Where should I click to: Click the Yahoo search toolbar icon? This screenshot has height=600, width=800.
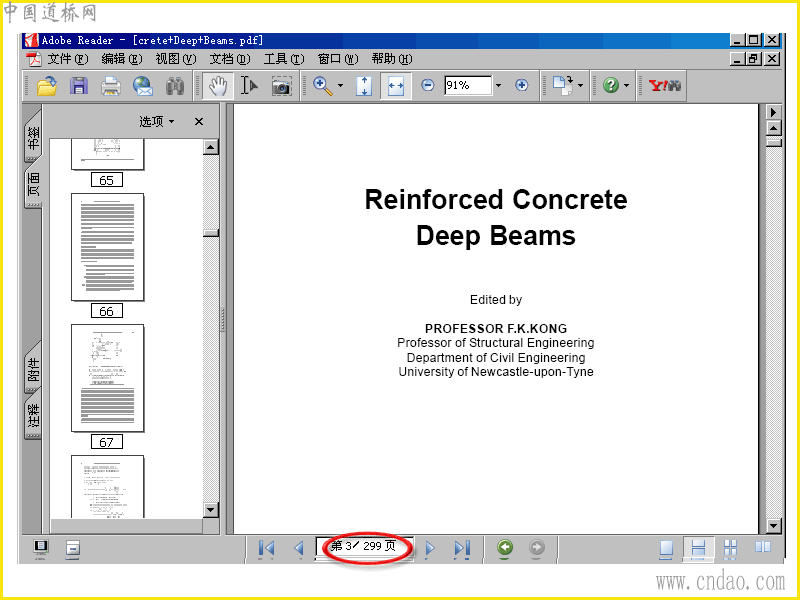[664, 85]
